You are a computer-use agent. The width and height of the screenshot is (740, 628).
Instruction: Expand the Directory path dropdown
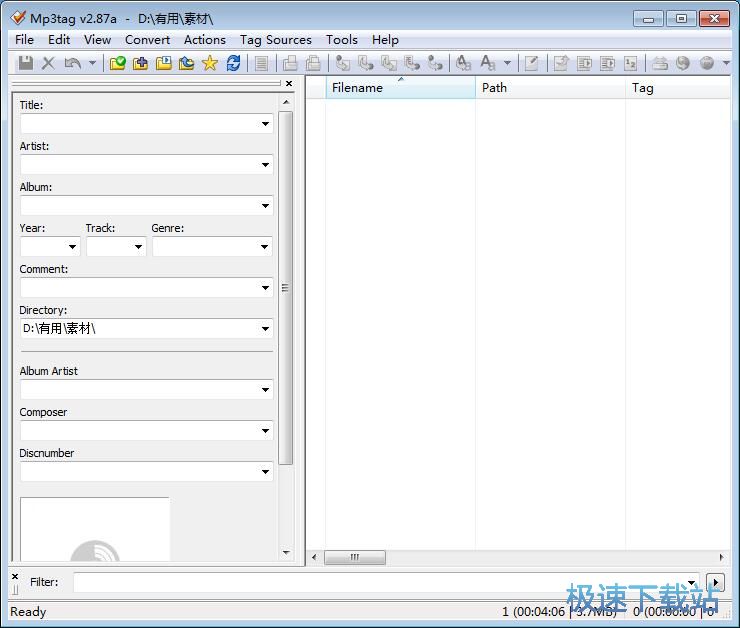pyautogui.click(x=265, y=329)
